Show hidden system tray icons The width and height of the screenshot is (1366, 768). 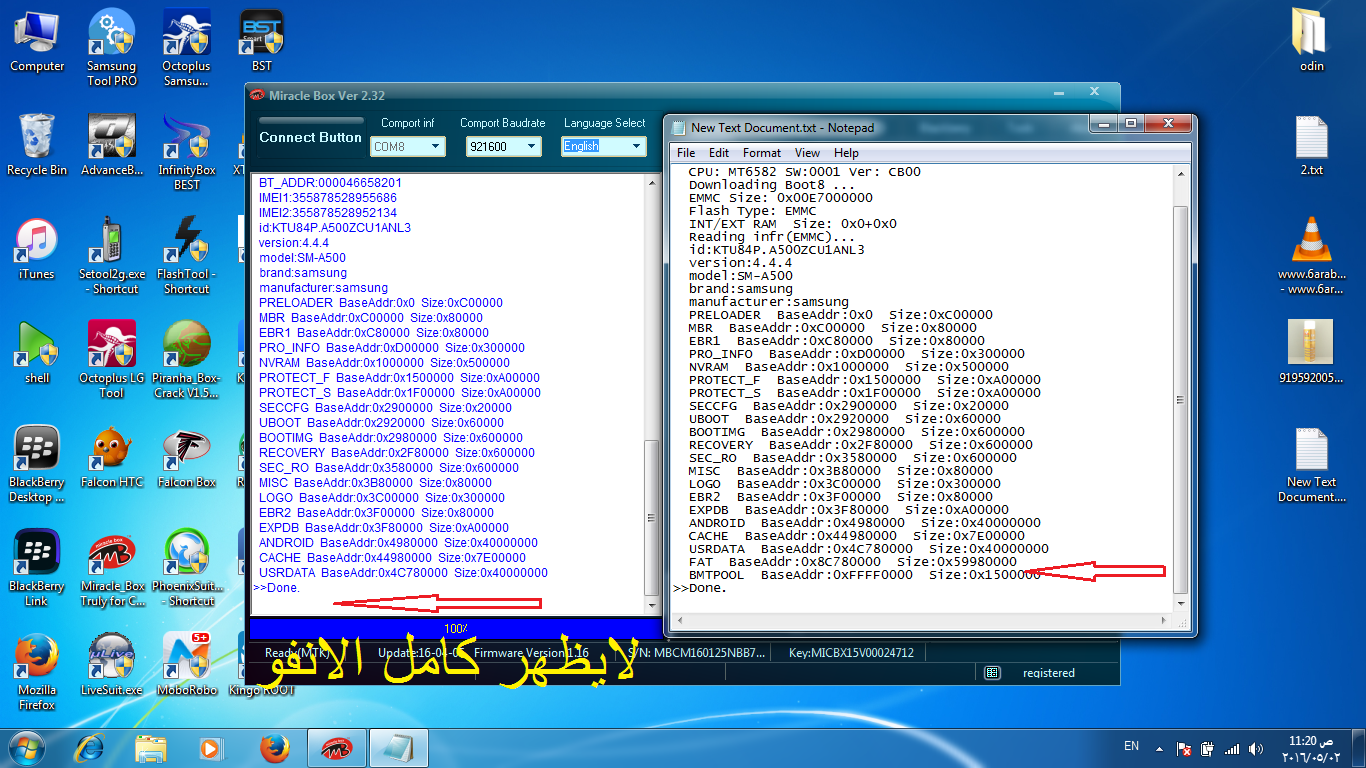[x=1159, y=748]
